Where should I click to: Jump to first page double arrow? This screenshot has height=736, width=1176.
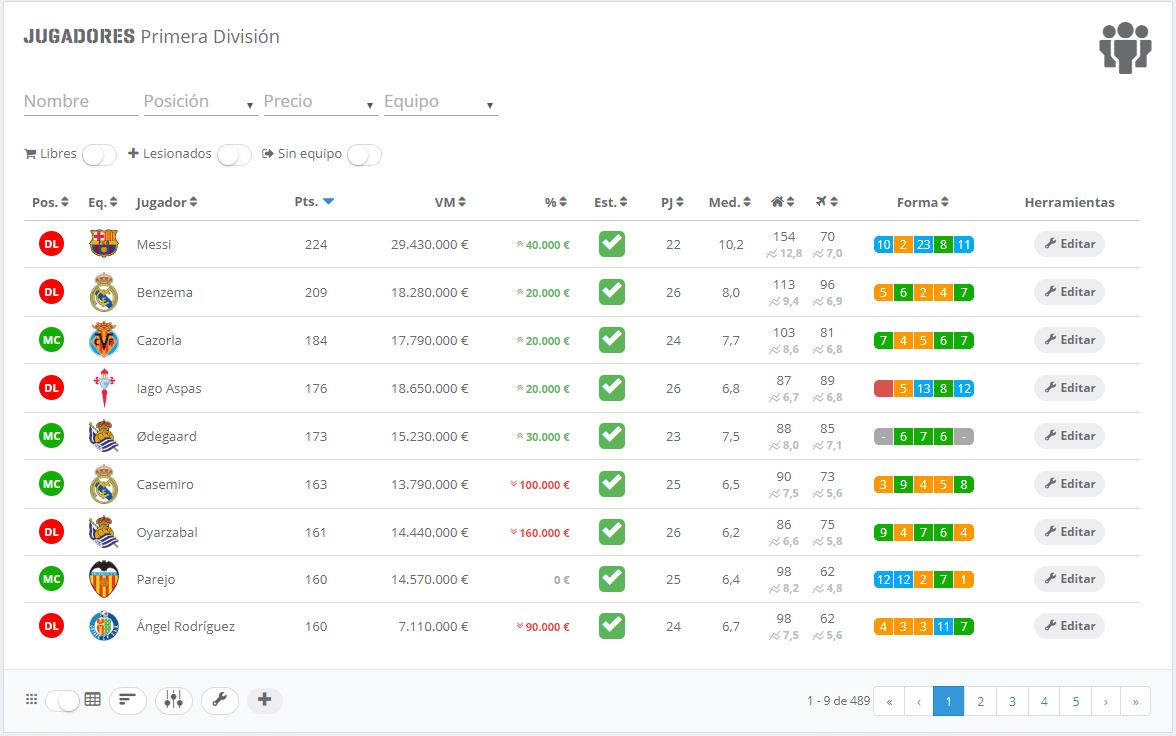pos(890,701)
